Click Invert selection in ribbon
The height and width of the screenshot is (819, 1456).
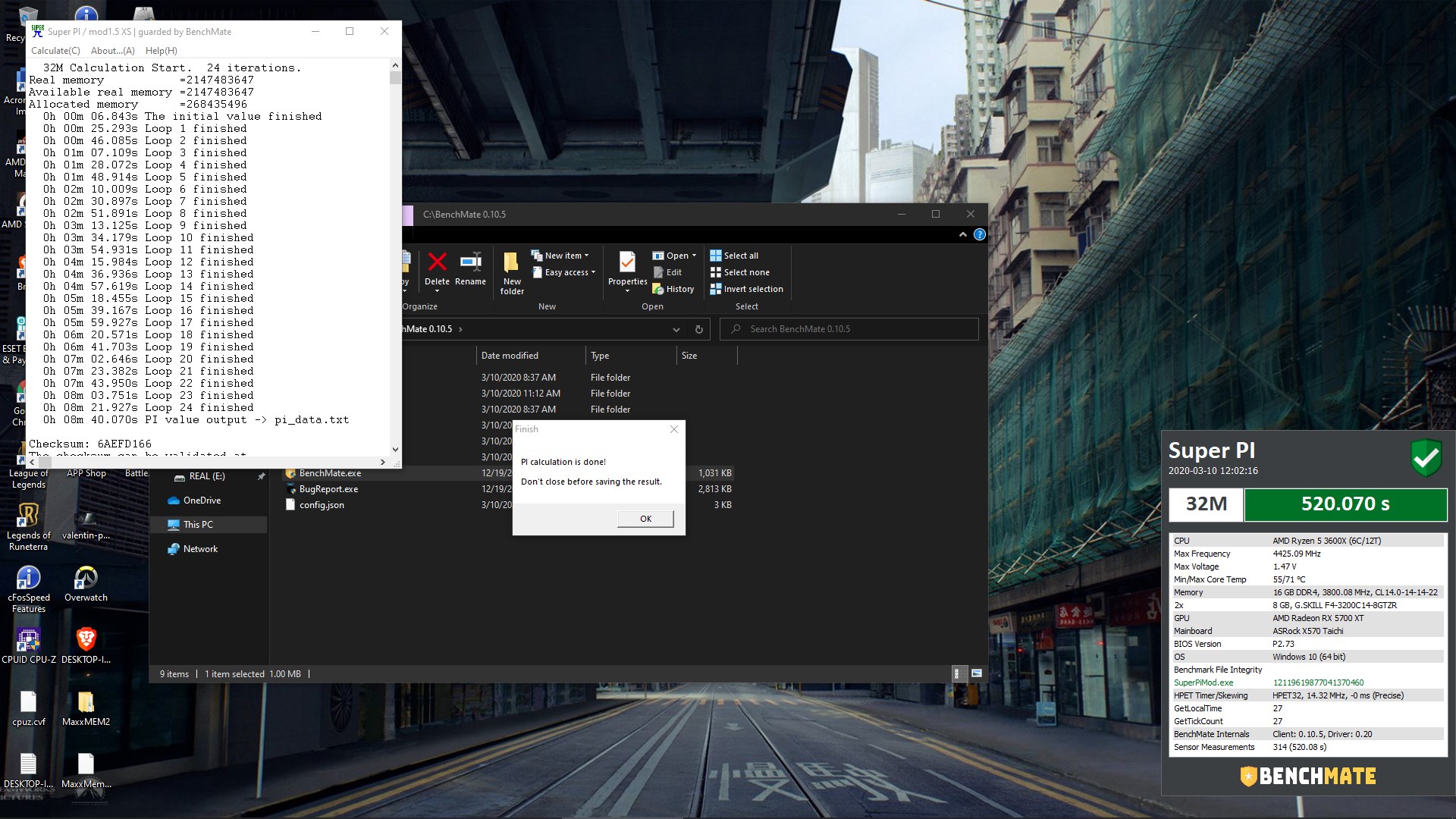coord(746,289)
